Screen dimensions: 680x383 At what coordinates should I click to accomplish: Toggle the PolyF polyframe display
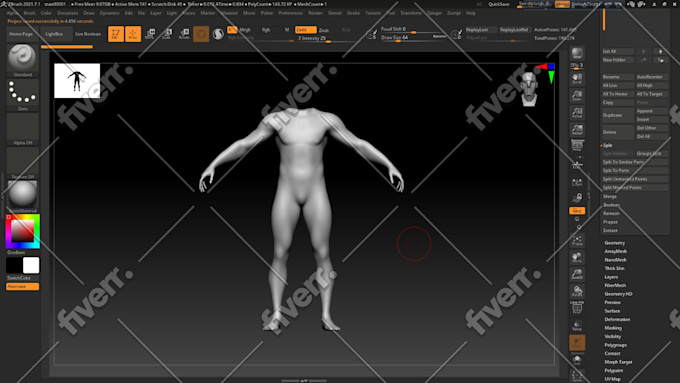[577, 308]
